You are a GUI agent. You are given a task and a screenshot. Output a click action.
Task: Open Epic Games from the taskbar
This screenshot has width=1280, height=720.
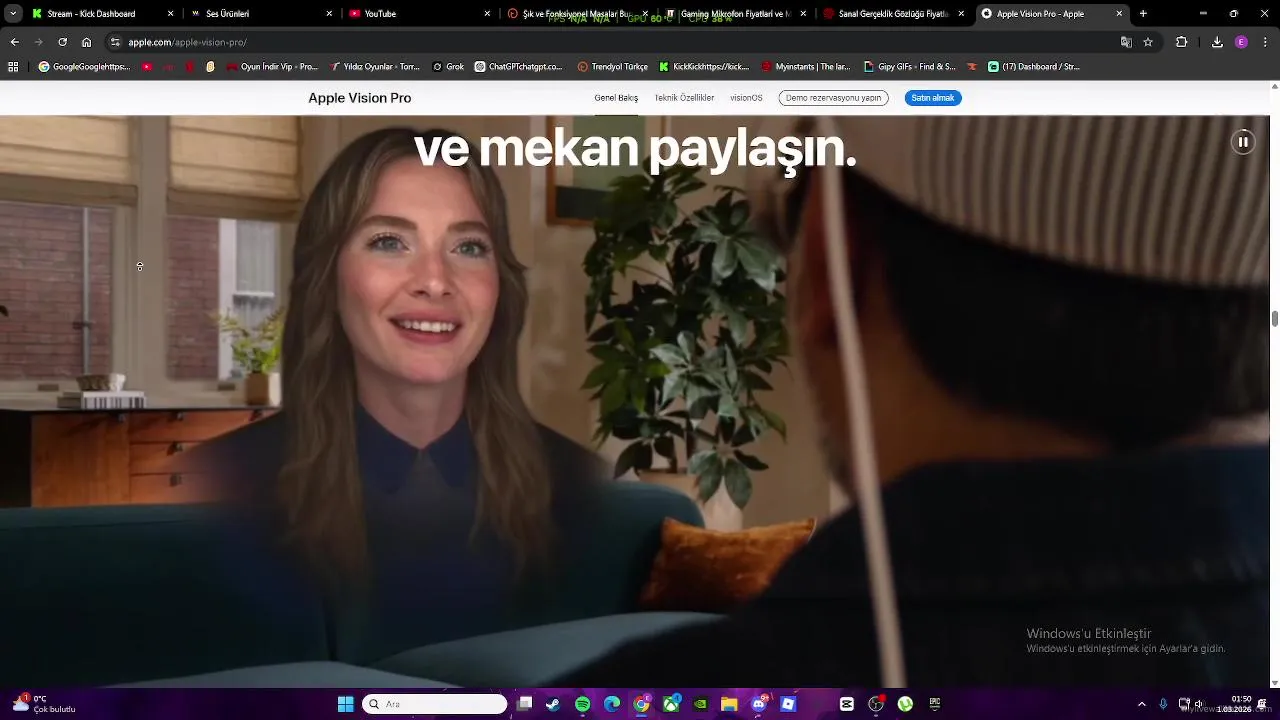(935, 704)
